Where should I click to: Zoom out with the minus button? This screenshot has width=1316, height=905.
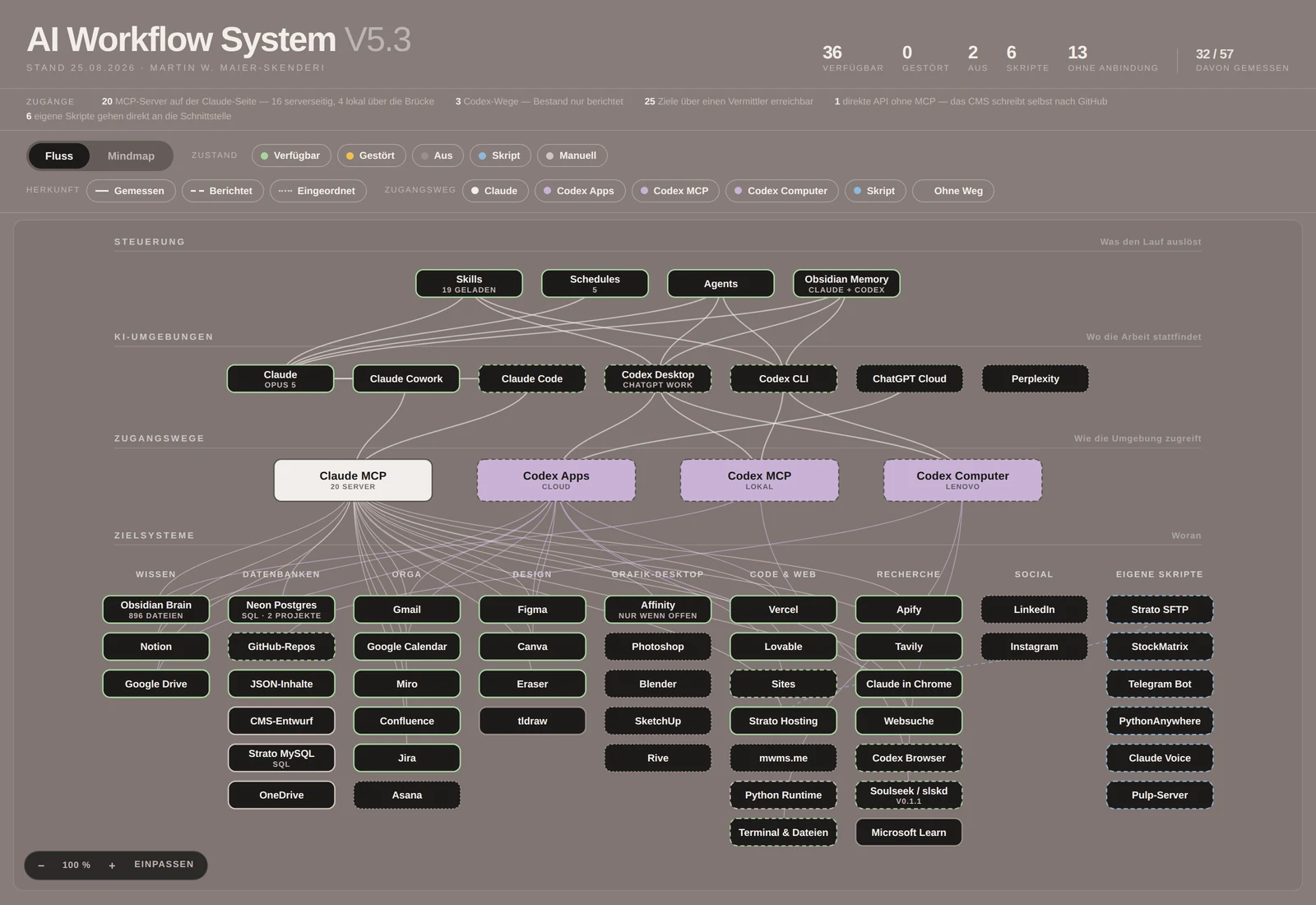point(41,866)
